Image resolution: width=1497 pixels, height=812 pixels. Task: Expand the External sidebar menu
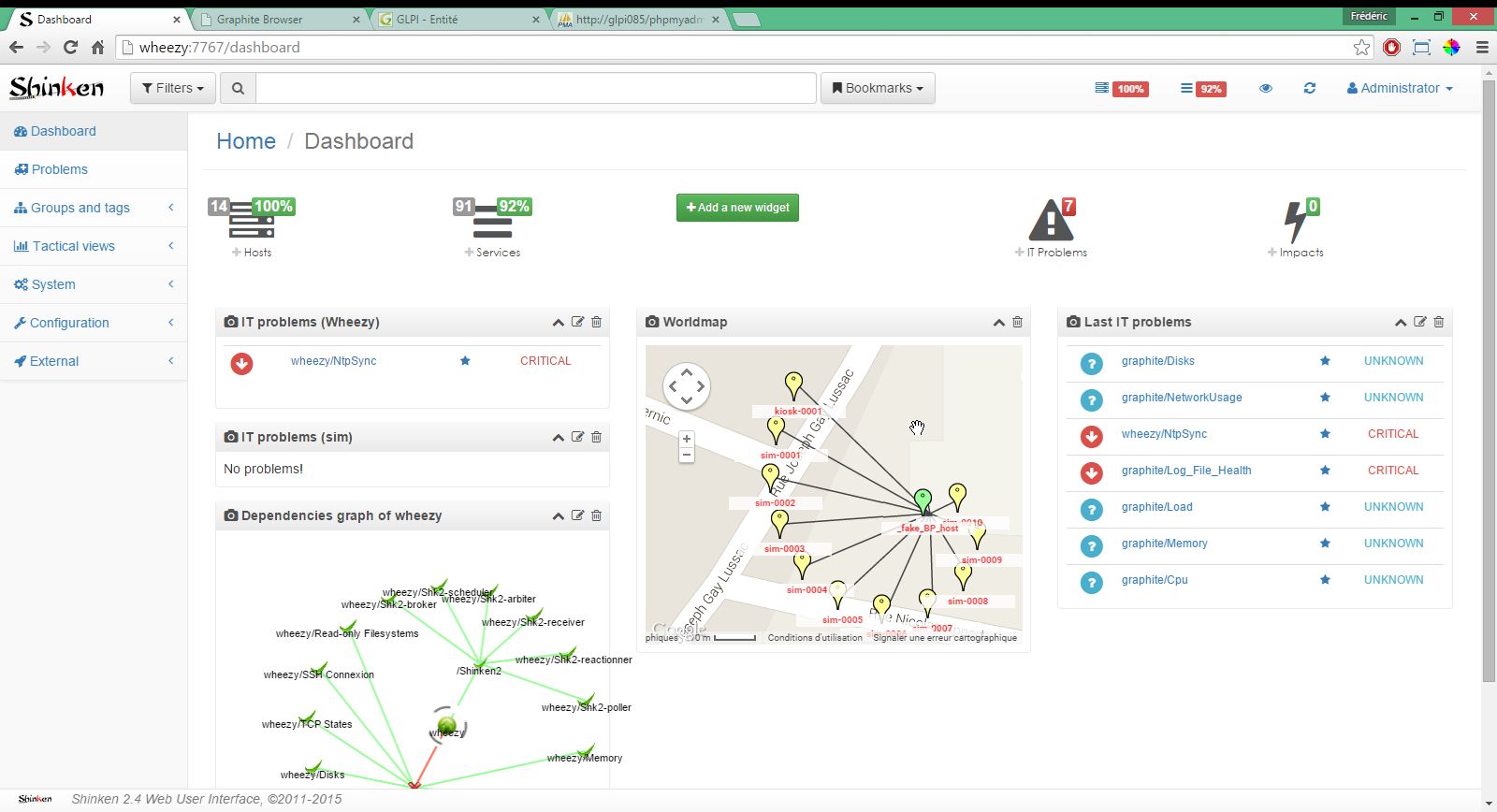[94, 361]
